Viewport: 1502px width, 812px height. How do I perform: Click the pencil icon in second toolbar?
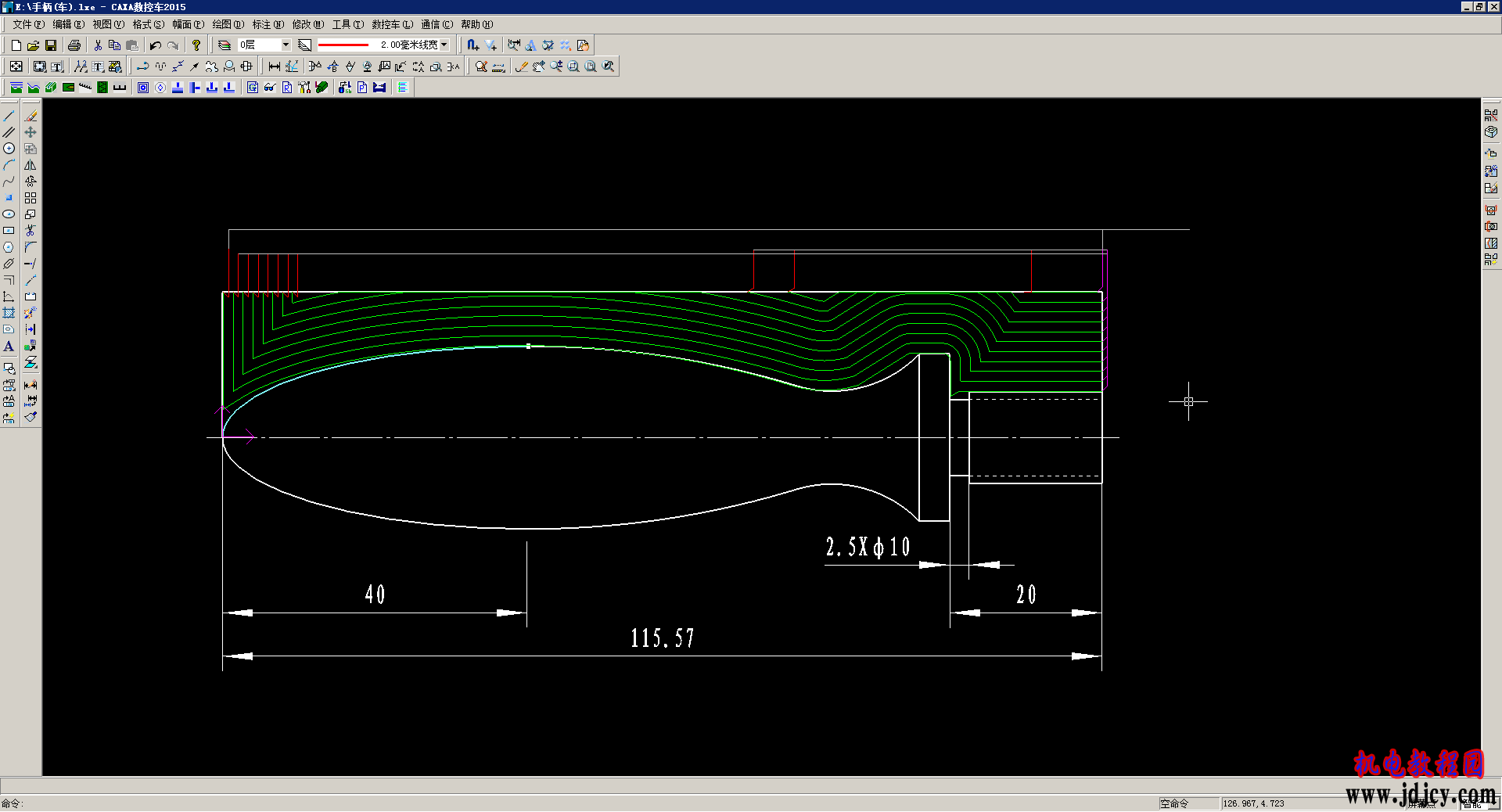(522, 66)
